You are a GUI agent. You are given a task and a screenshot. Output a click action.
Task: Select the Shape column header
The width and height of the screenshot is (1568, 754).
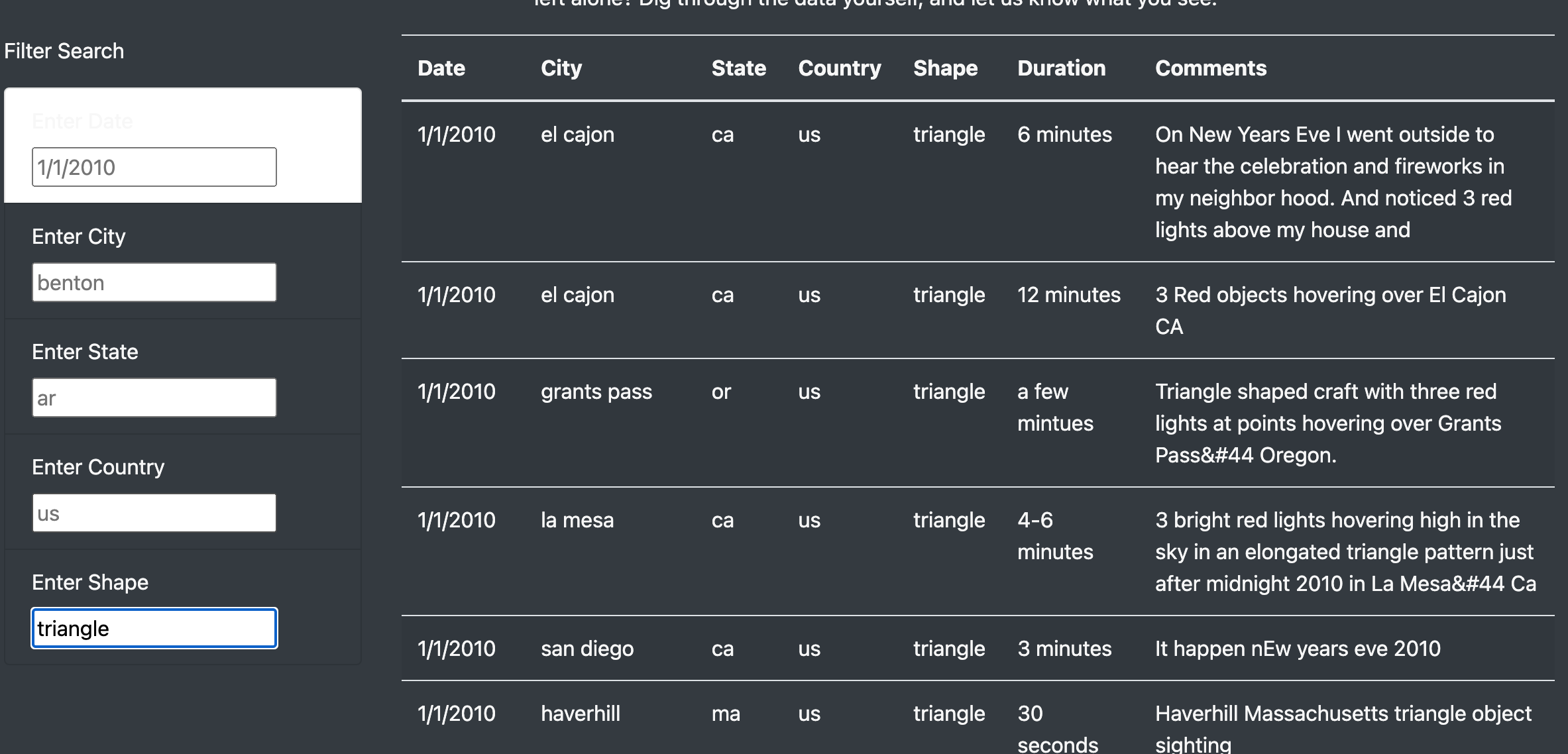(x=946, y=68)
